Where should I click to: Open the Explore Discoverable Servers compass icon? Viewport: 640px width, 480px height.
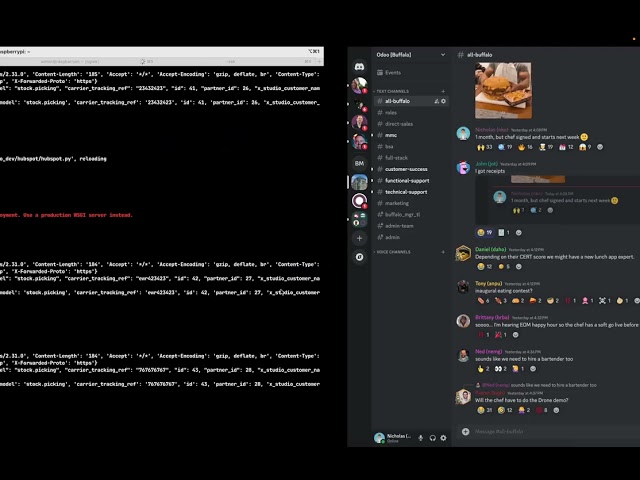(x=359, y=257)
